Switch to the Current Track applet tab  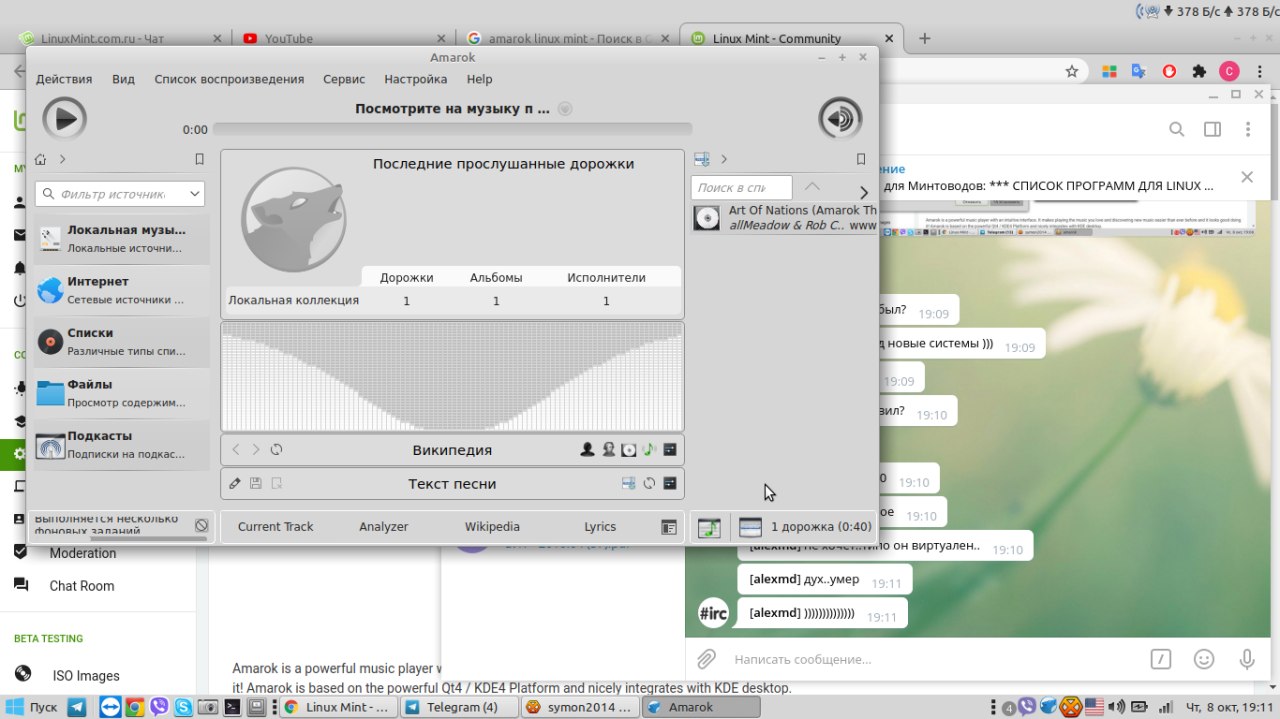275,526
